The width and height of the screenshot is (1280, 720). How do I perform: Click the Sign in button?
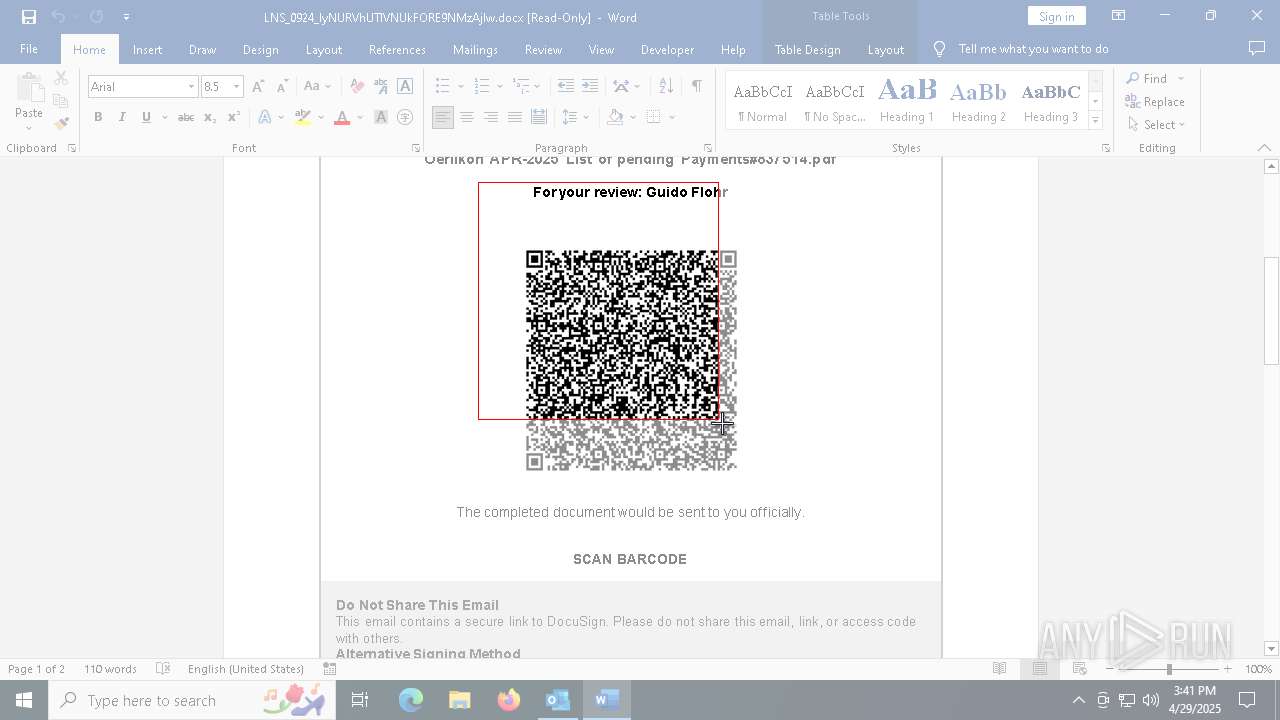click(x=1056, y=16)
